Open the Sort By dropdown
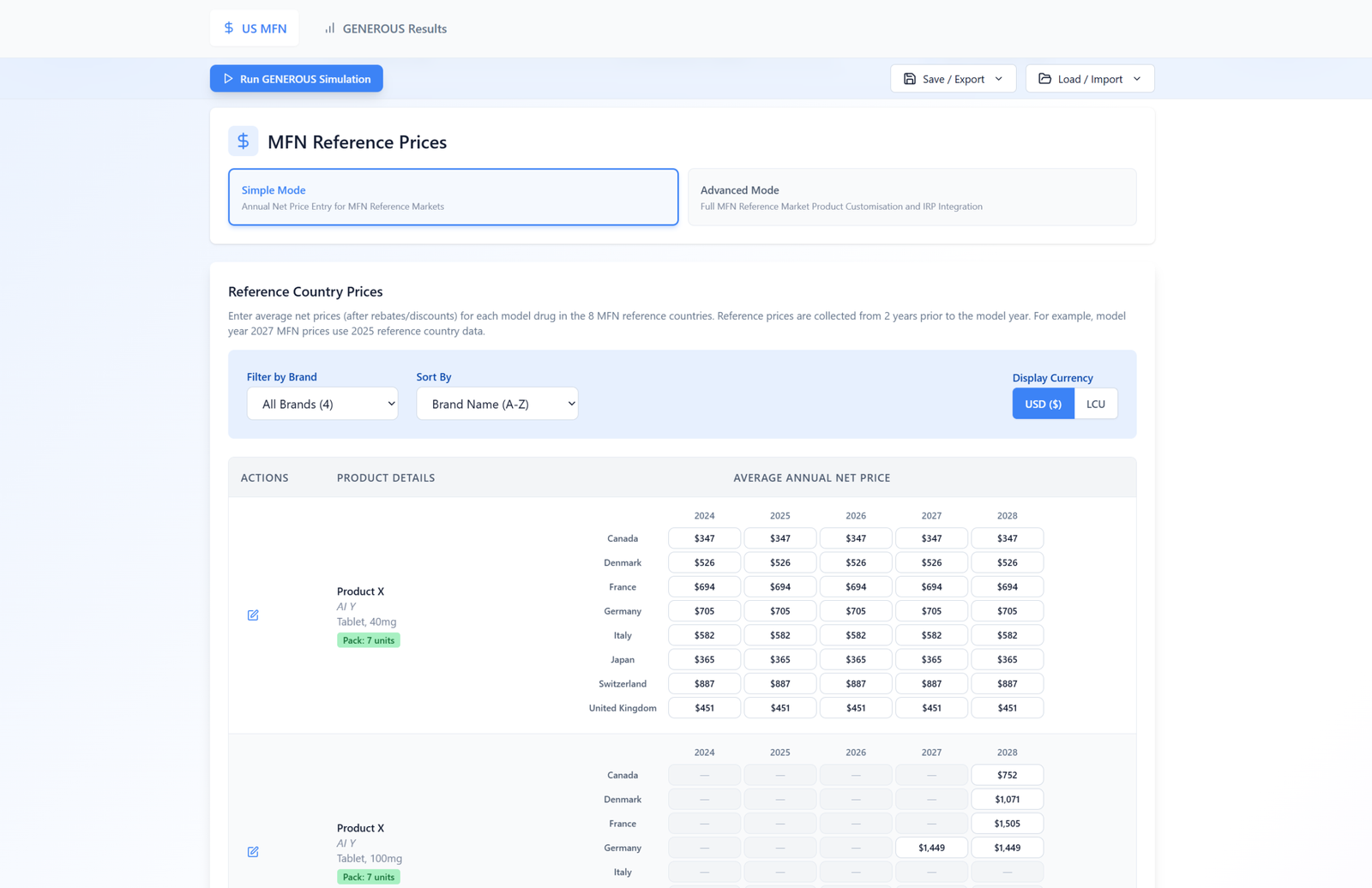 [x=496, y=403]
